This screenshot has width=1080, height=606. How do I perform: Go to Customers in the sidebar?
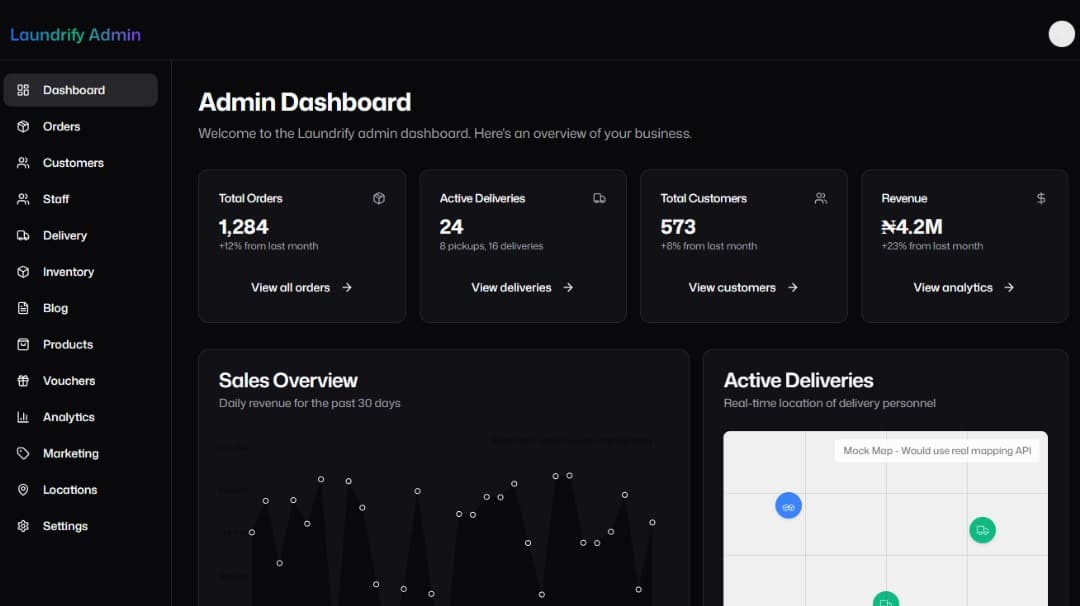click(81, 163)
